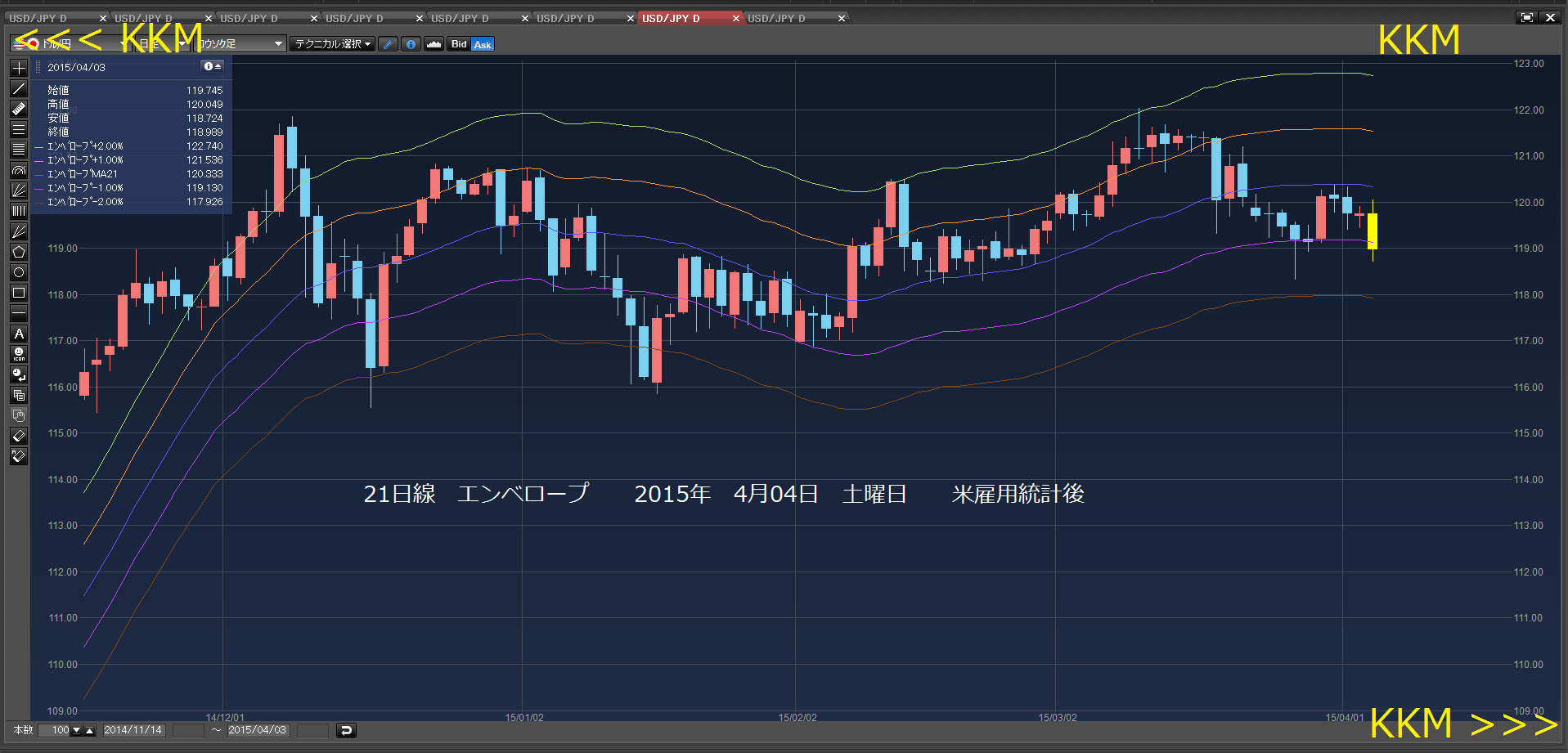The width and height of the screenshot is (1568, 753).
Task: Click the エンベロープ-2.00% legend row
Action: tap(129, 202)
